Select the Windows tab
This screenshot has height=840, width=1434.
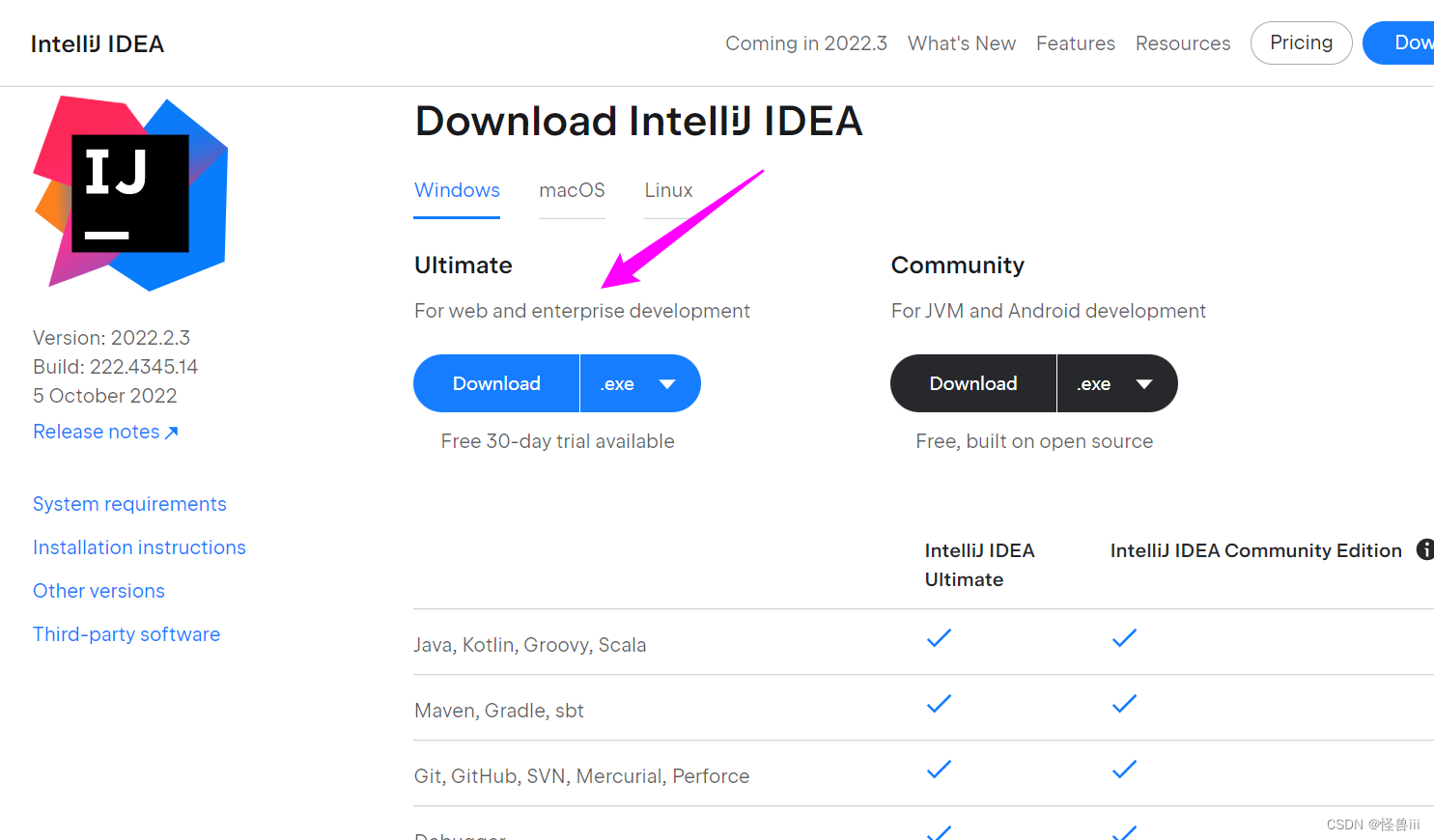tap(457, 190)
